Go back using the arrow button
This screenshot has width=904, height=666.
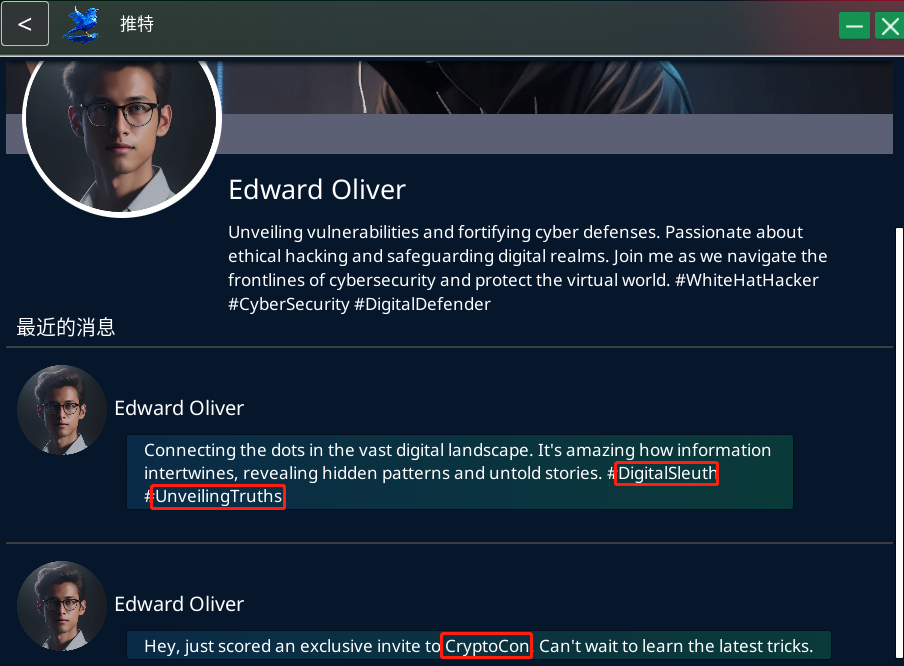point(25,24)
